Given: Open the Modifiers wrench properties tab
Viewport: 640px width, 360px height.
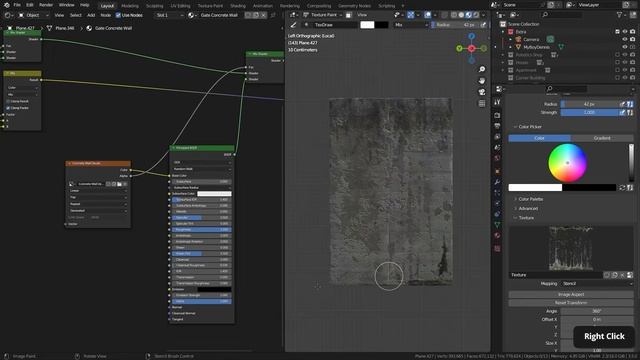Looking at the screenshot, I should click(497, 182).
